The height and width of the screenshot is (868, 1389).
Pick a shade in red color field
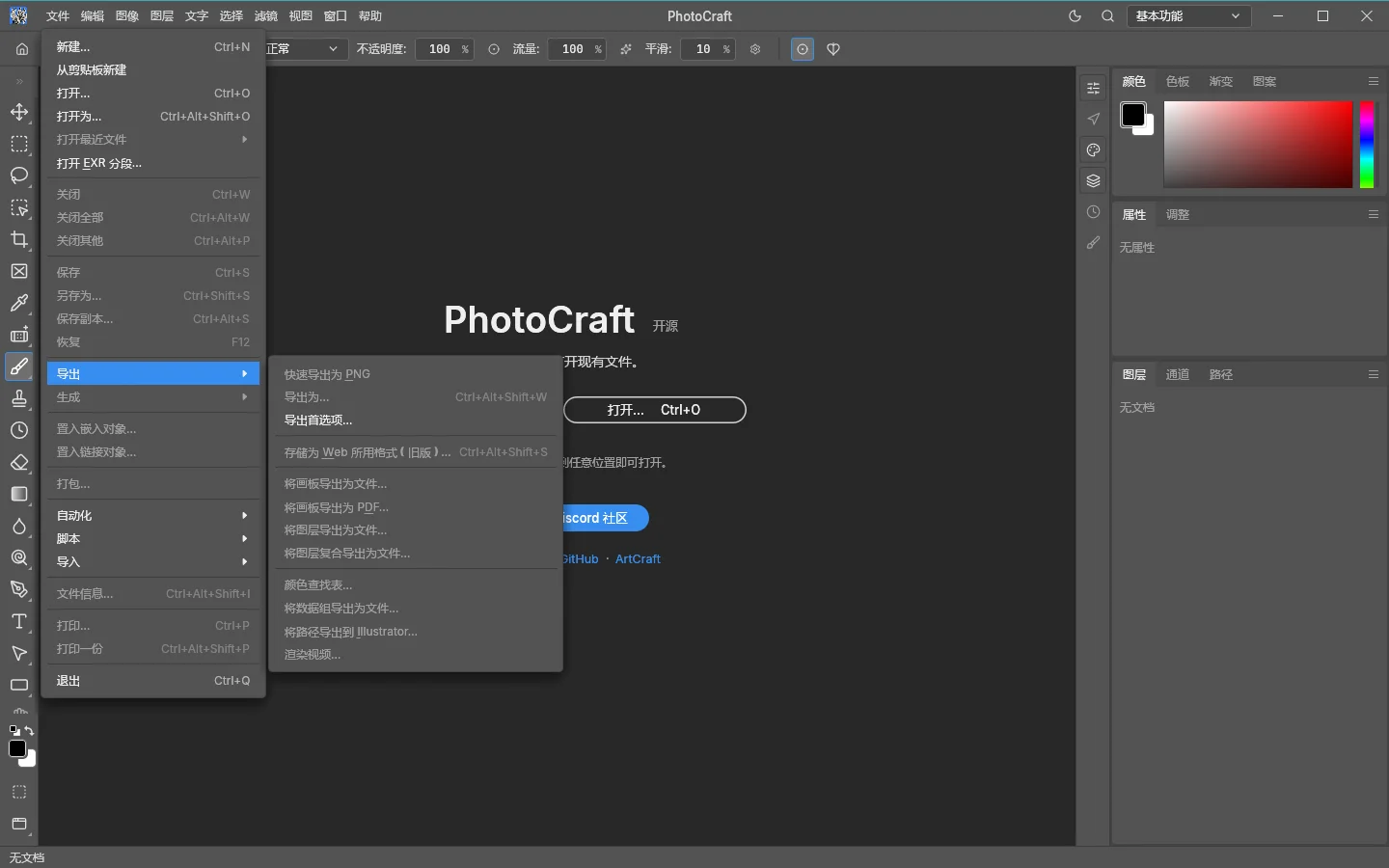[1258, 145]
